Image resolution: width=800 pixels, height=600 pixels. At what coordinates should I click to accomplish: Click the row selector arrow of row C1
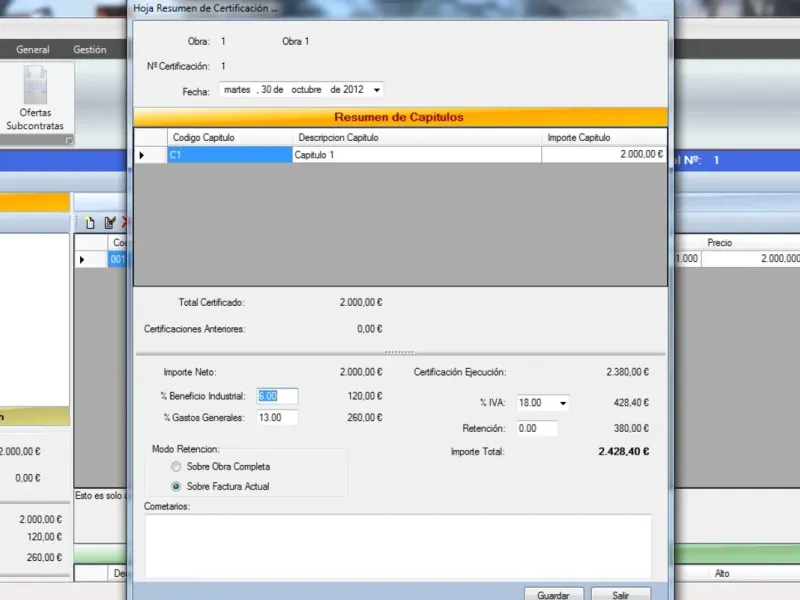tap(151, 155)
